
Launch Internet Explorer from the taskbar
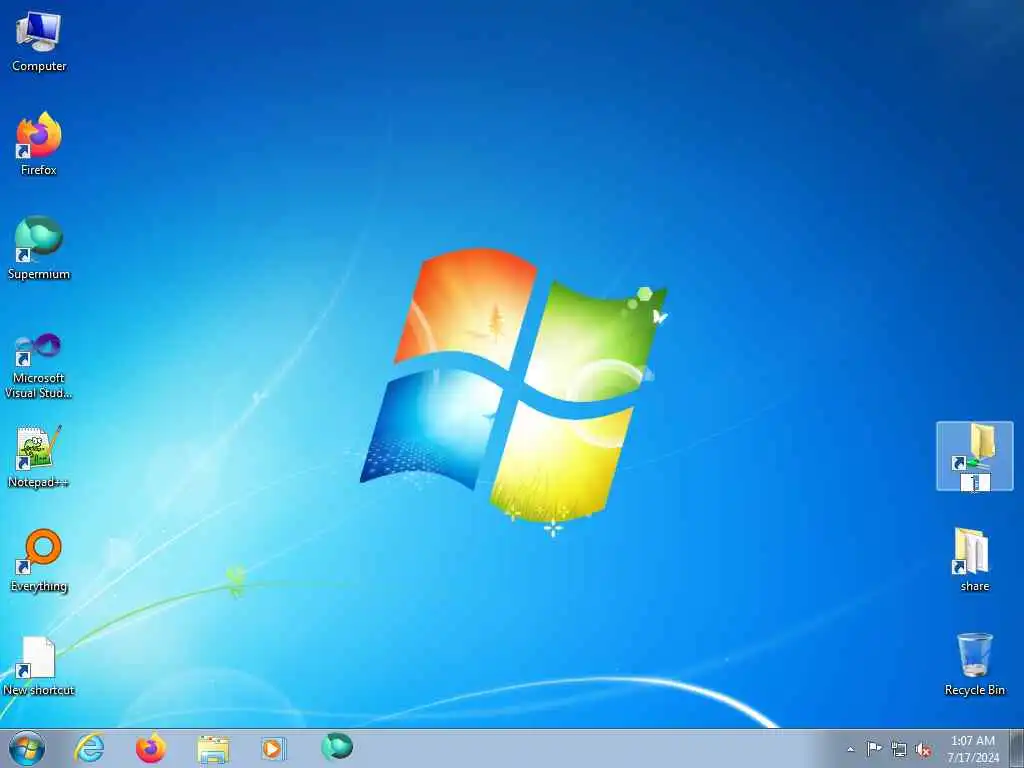[89, 748]
